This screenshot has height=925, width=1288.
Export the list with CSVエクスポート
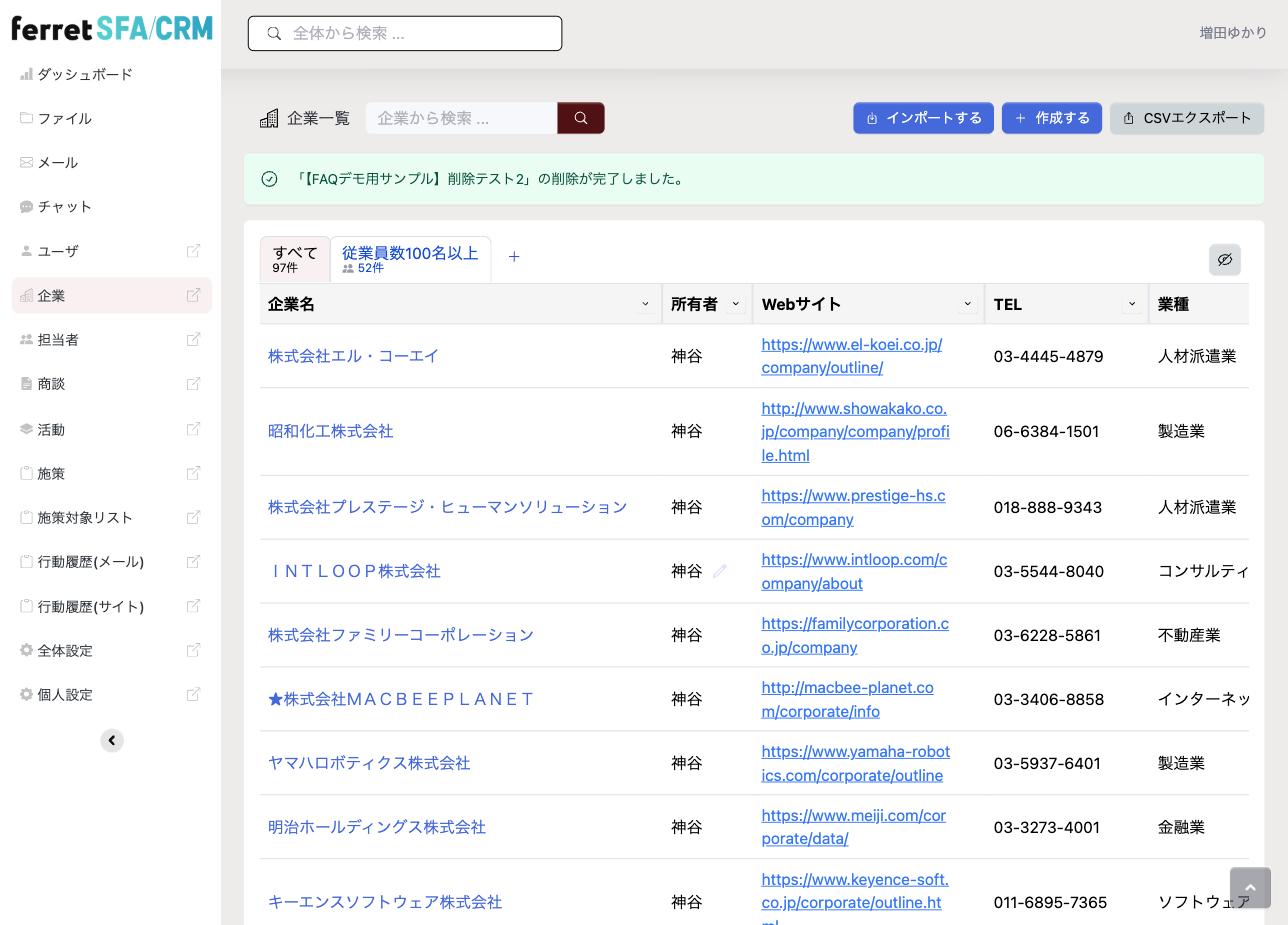coord(1187,118)
